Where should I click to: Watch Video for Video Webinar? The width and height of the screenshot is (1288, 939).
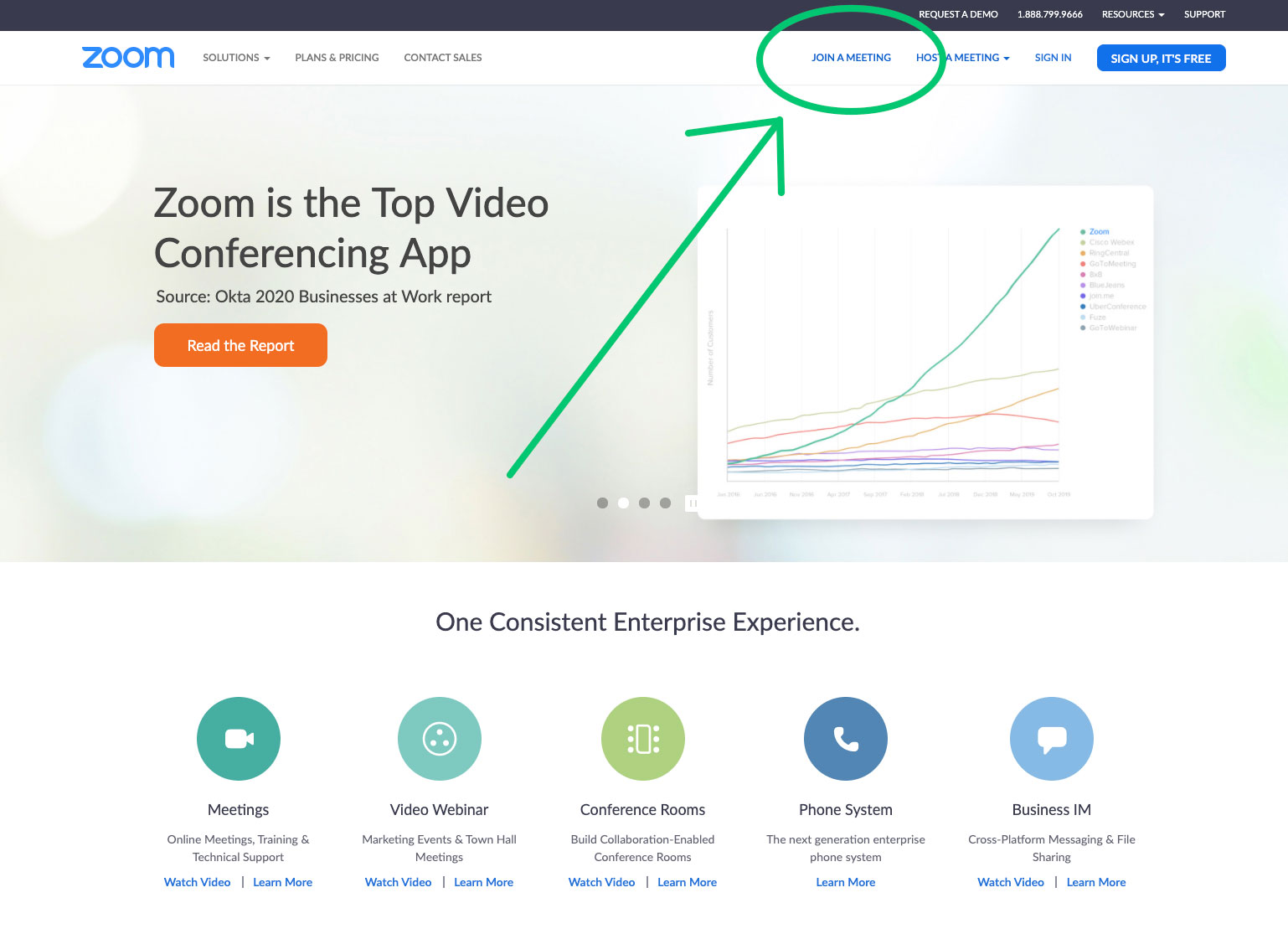[398, 882]
